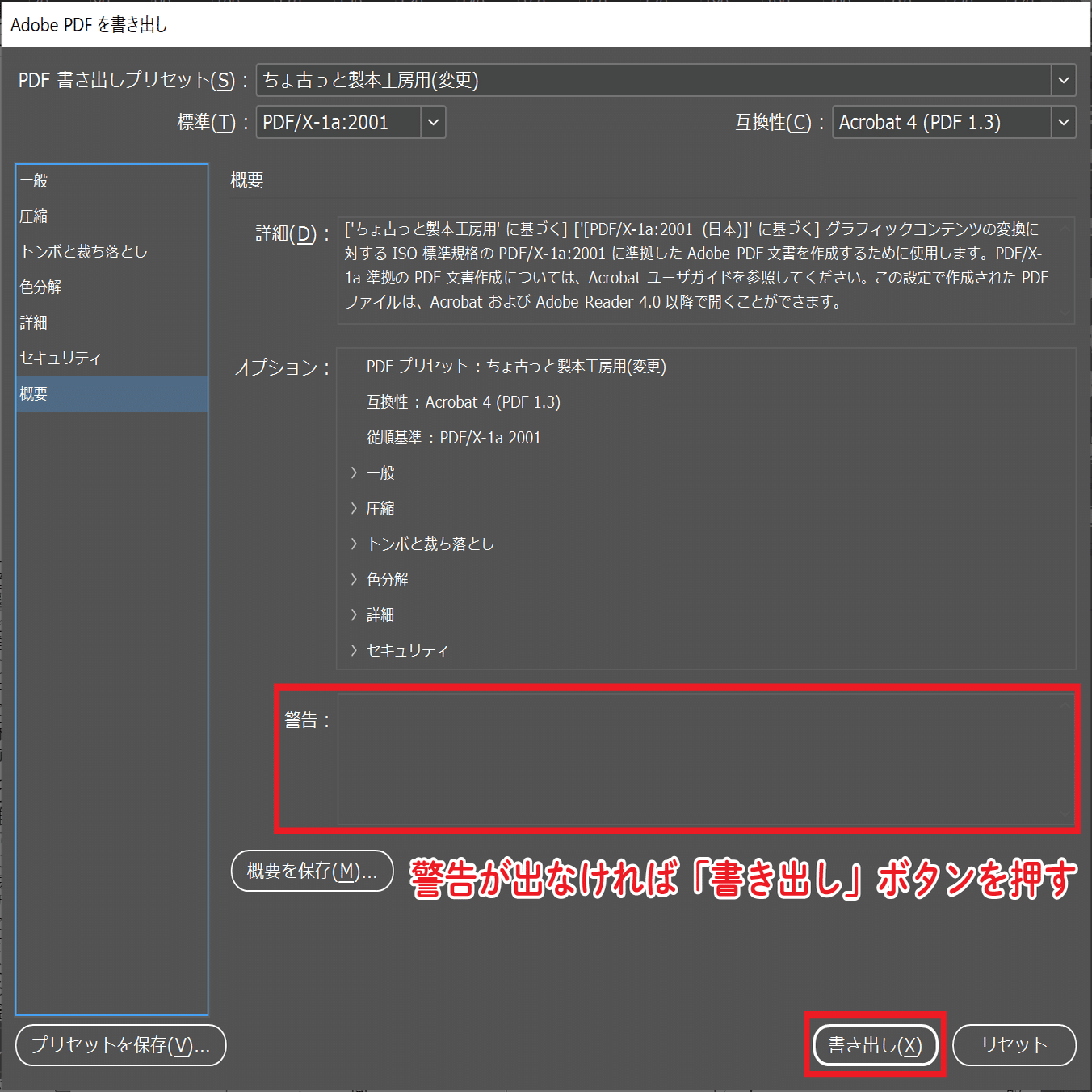Image resolution: width=1092 pixels, height=1092 pixels.
Task: Open the PDF書き出しプリセット dropdown
Action: point(666,80)
